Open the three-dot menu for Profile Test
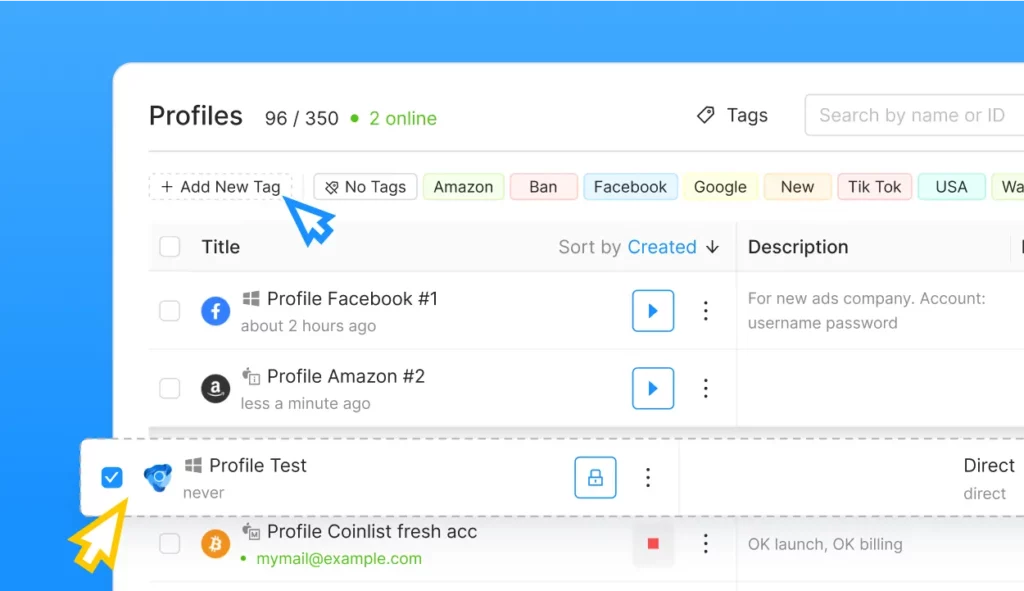Viewport: 1024px width, 591px height. [x=648, y=477]
